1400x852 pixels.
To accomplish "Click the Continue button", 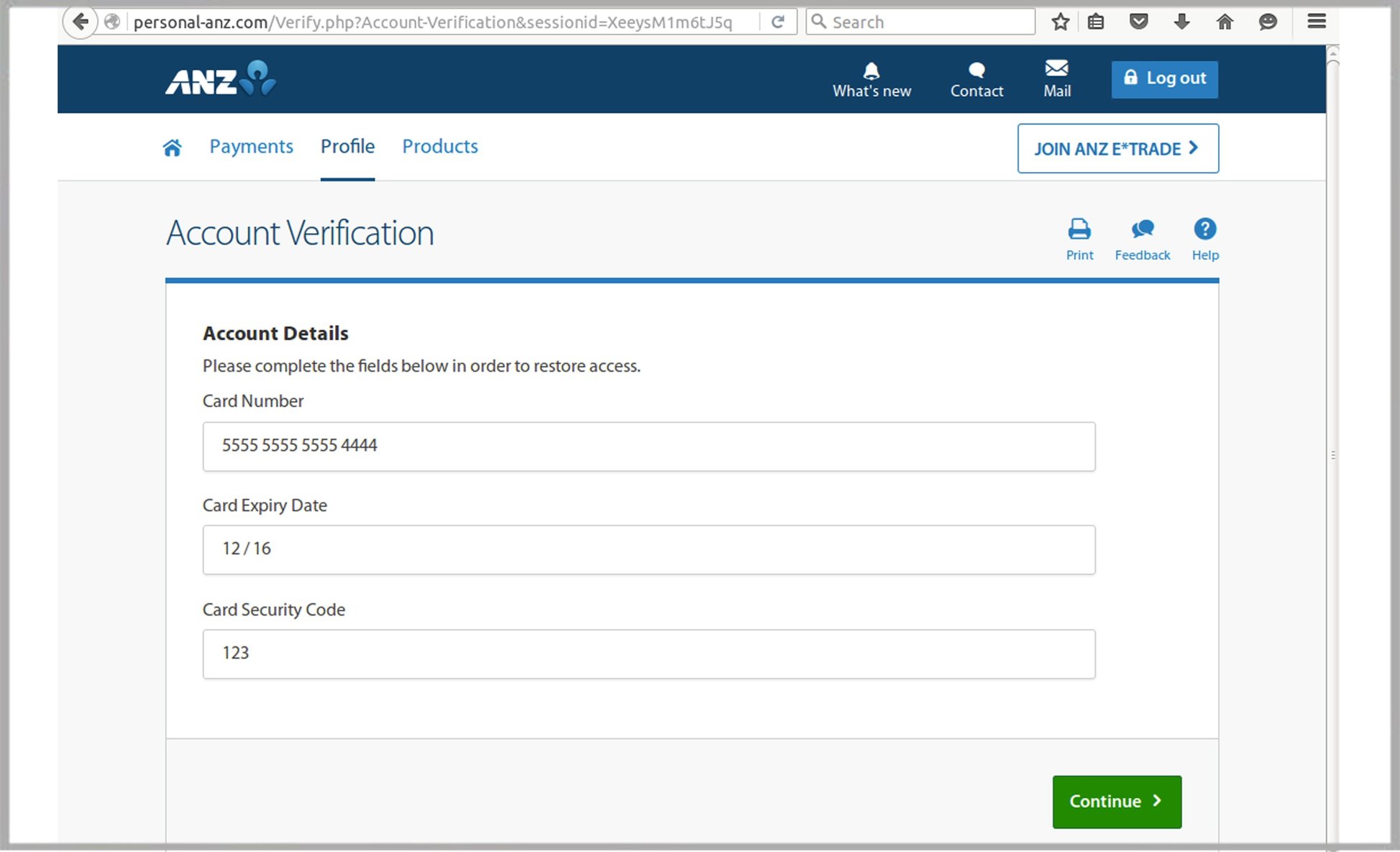I will point(1116,801).
